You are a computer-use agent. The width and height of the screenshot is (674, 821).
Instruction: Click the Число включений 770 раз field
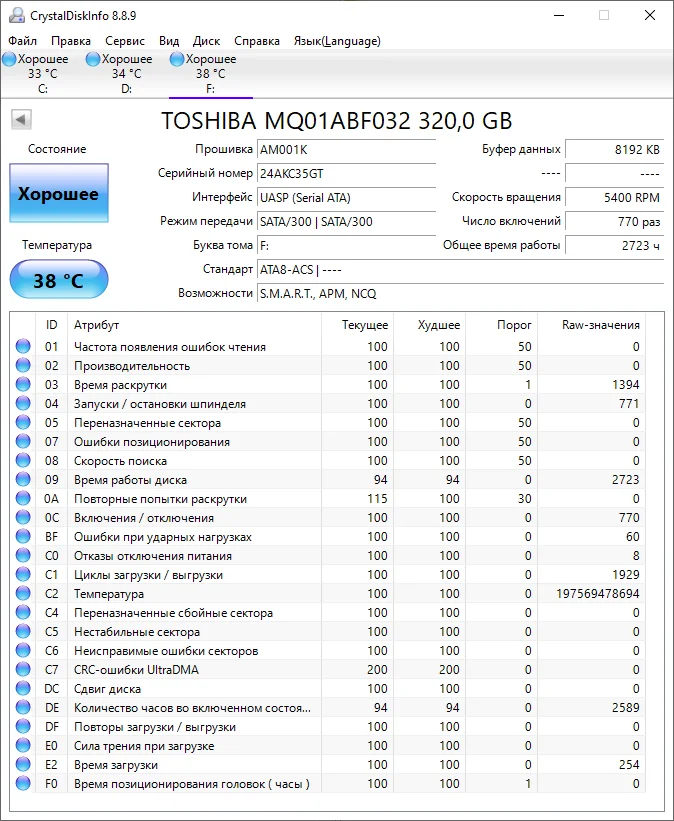tap(615, 221)
